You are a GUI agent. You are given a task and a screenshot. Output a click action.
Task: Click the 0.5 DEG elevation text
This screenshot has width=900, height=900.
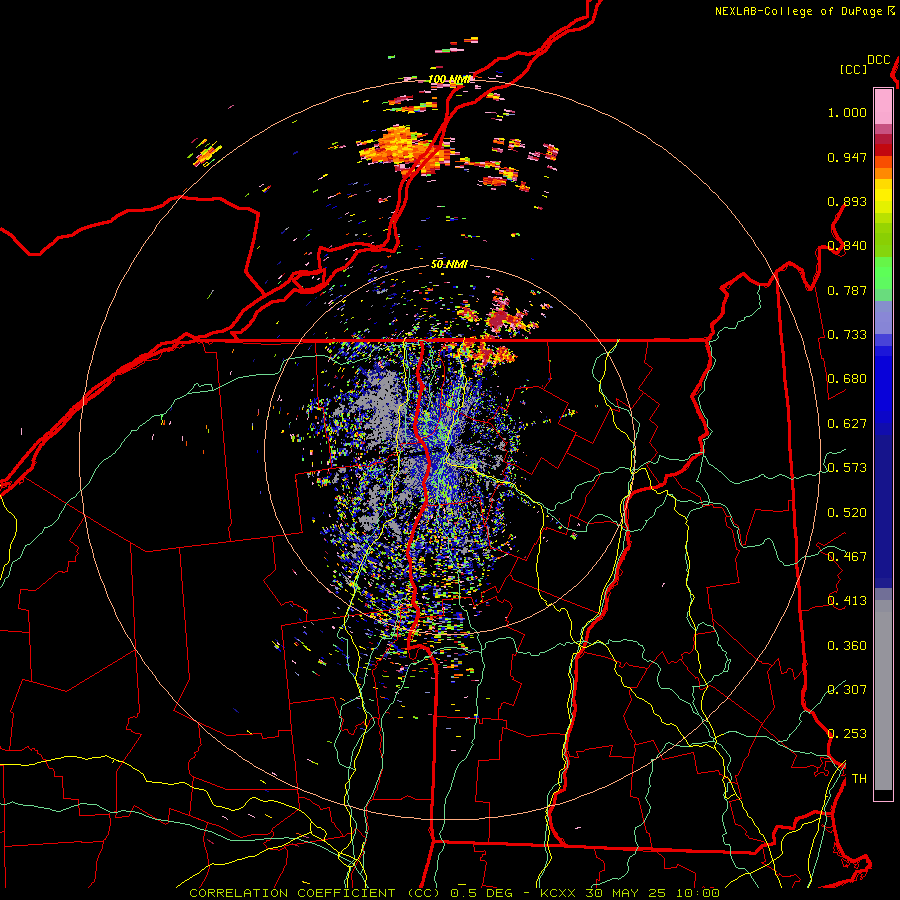pos(481,893)
